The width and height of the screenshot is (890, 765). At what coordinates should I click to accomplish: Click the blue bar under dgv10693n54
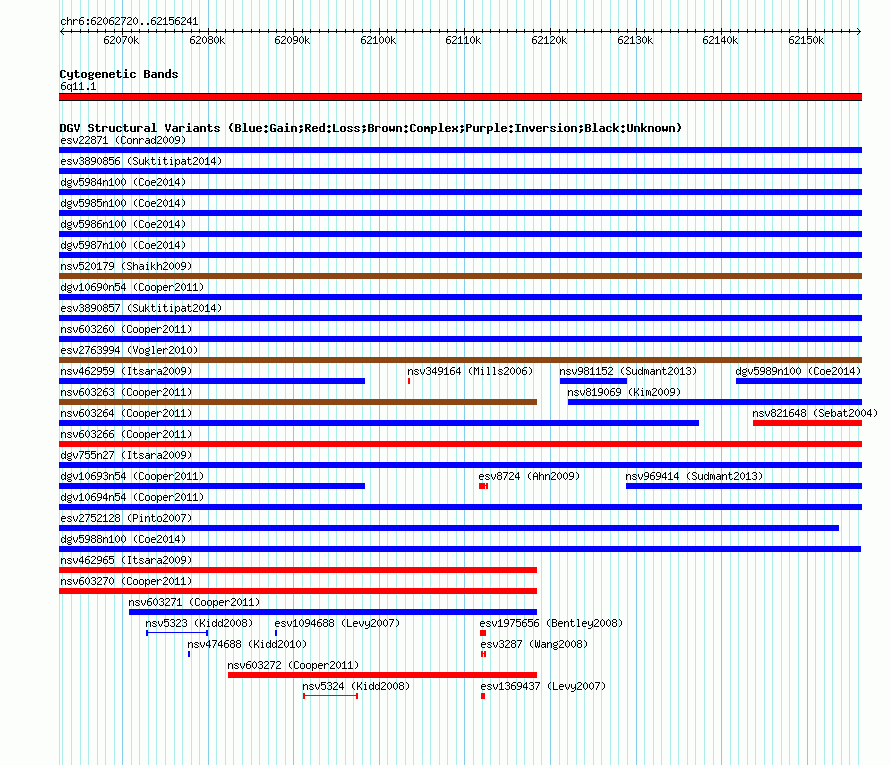coord(212,486)
